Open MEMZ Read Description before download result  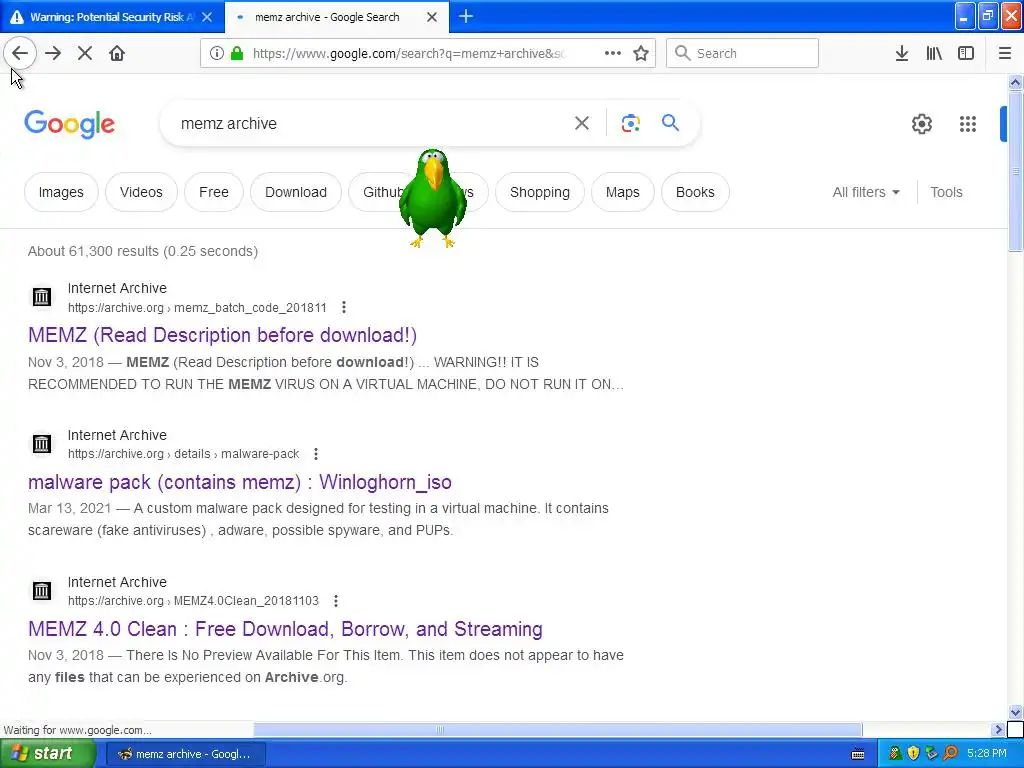(222, 335)
